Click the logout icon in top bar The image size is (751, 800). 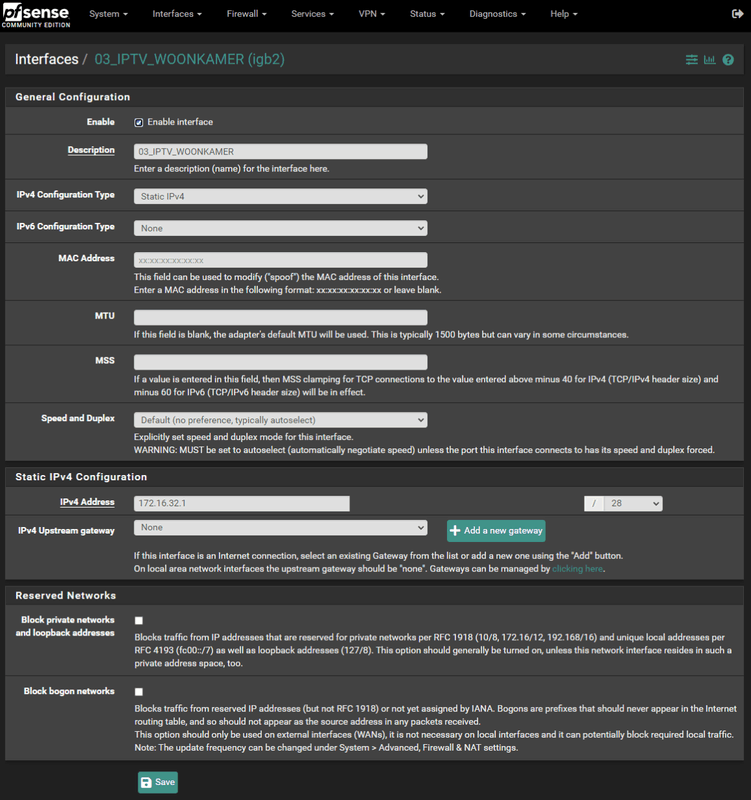[x=737, y=14]
